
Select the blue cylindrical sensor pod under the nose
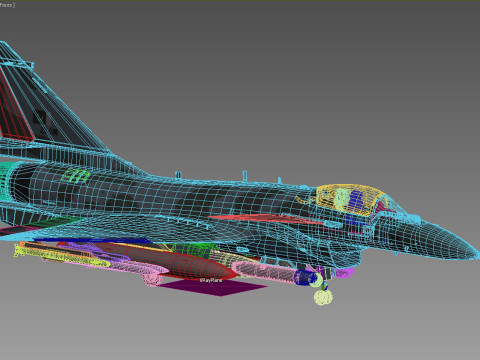305,277
